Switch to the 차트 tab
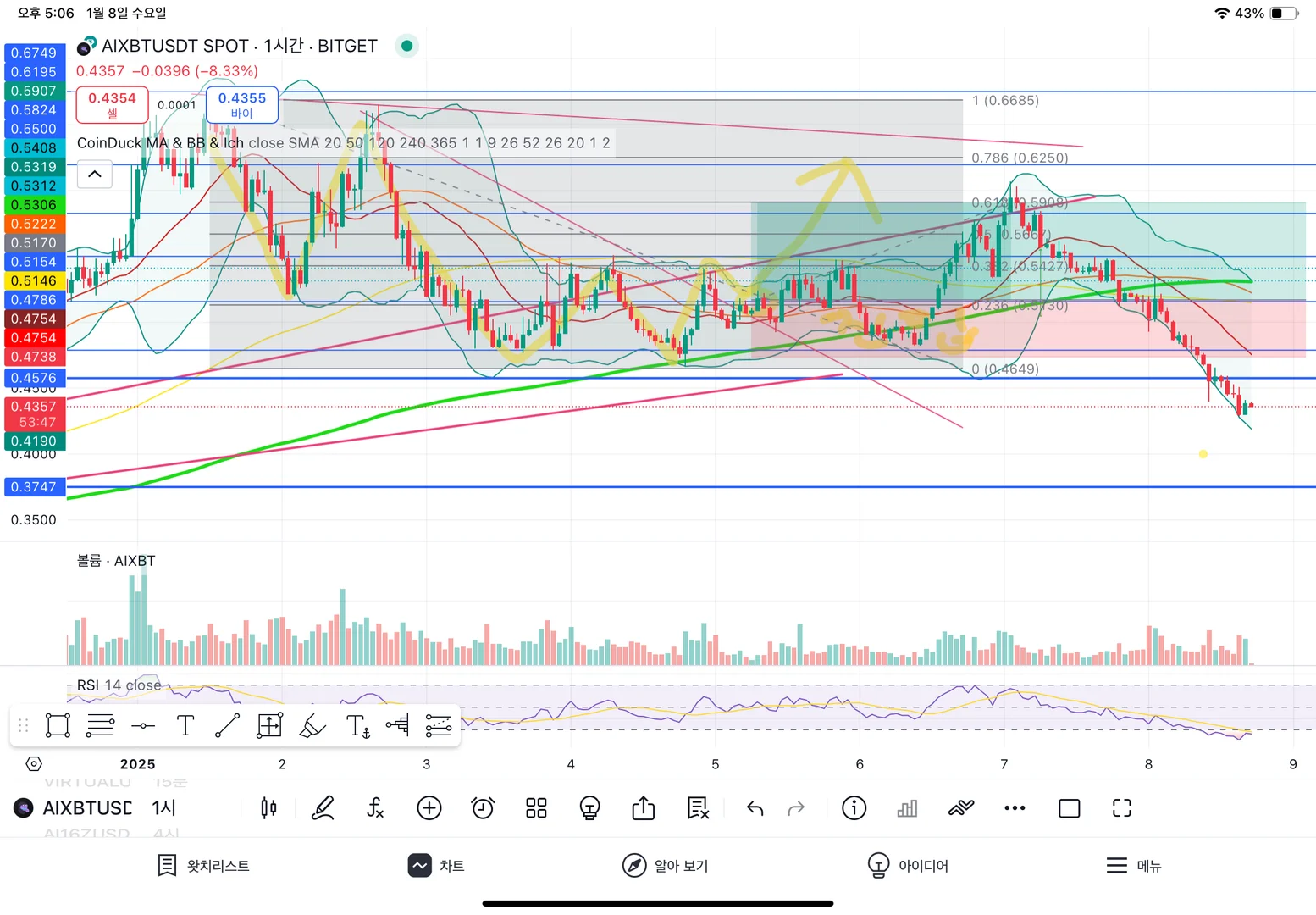Viewport: 1316px width, 915px height. [x=436, y=866]
